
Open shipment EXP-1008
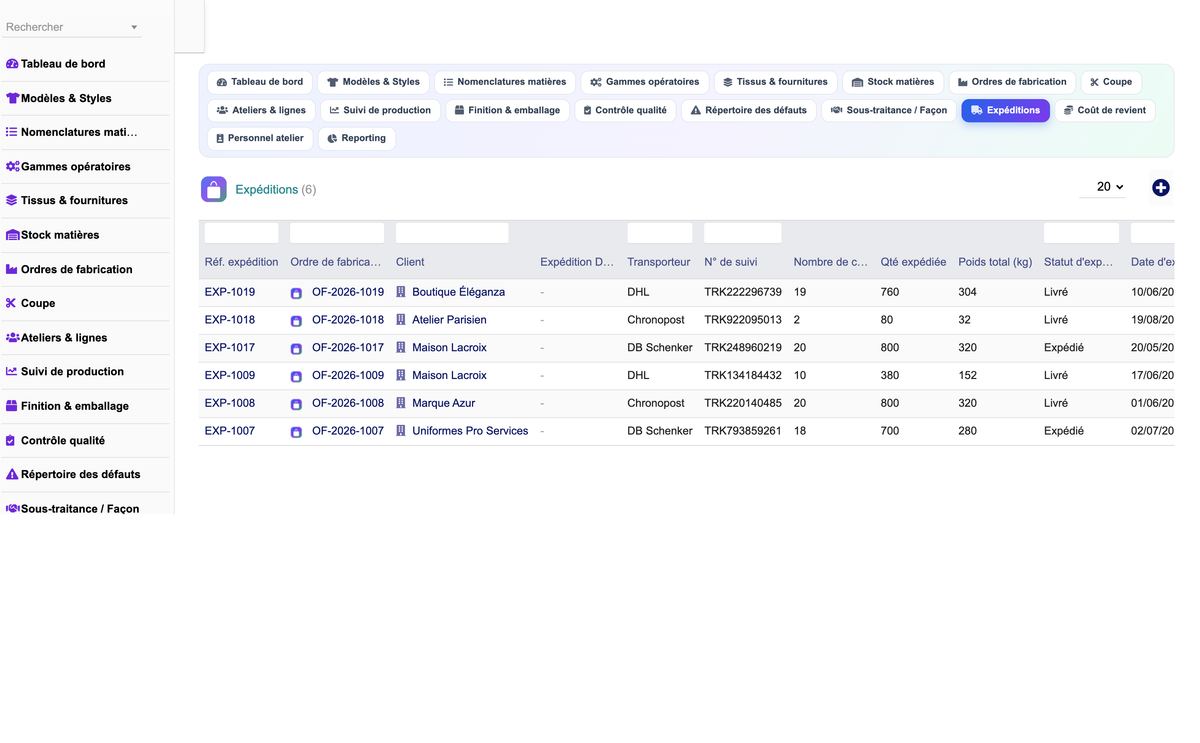click(230, 403)
